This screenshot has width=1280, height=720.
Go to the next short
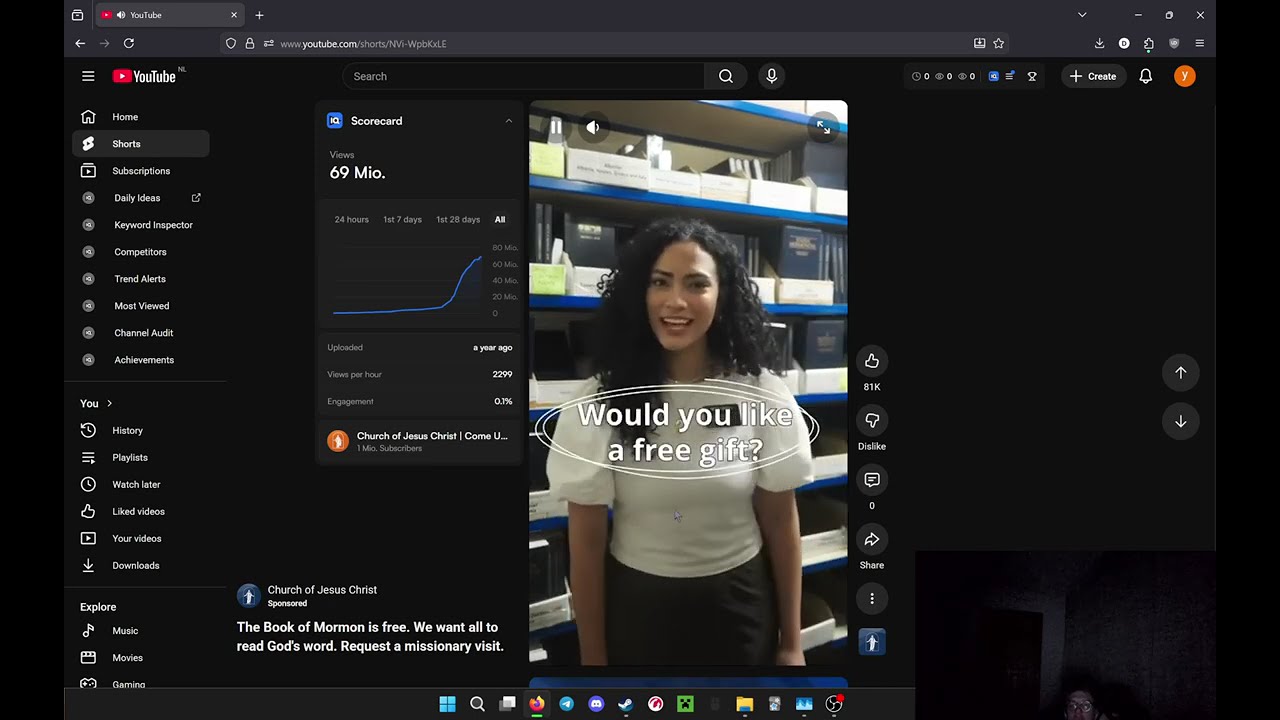pos(1181,422)
